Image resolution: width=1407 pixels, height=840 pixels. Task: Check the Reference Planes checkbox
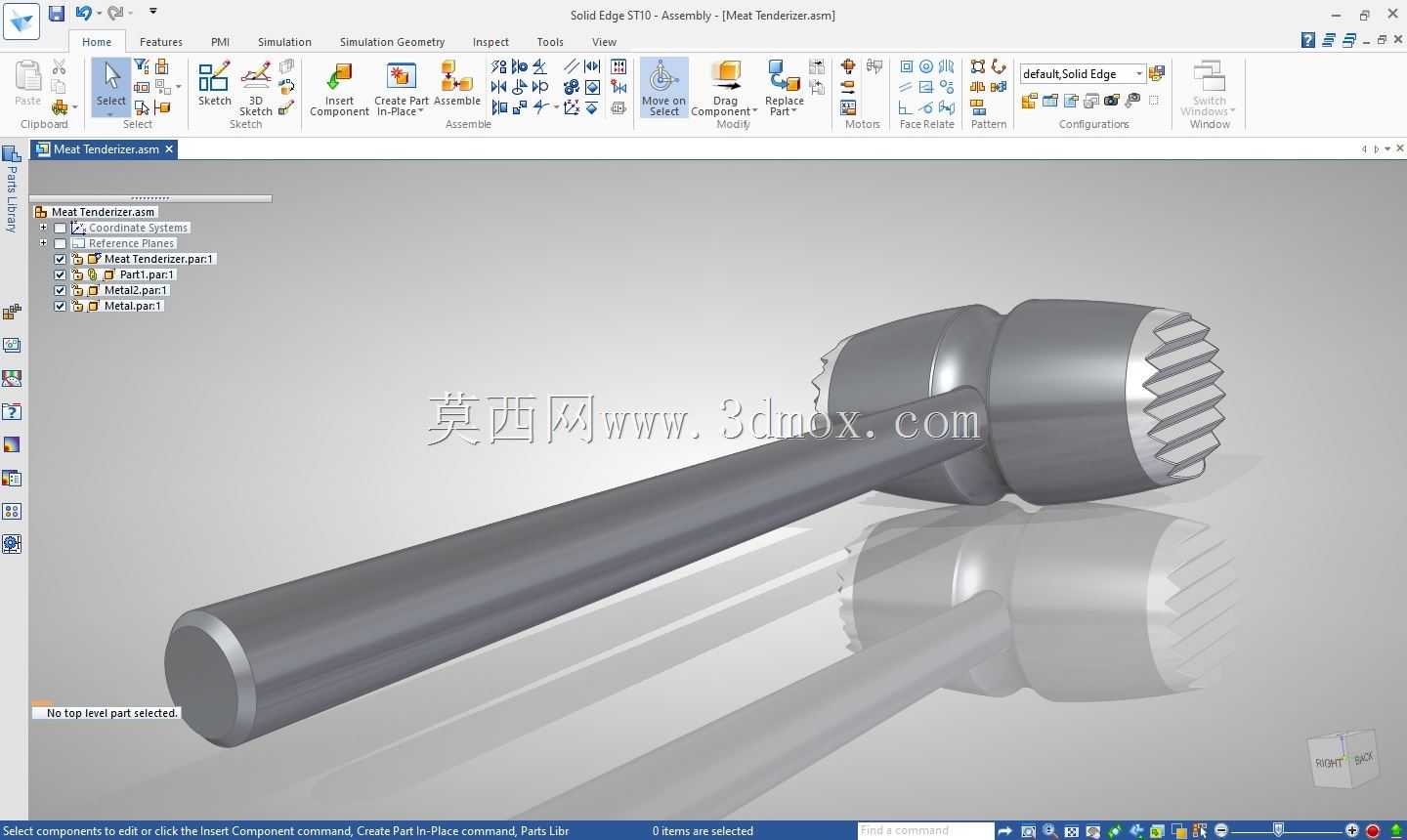coord(61,243)
